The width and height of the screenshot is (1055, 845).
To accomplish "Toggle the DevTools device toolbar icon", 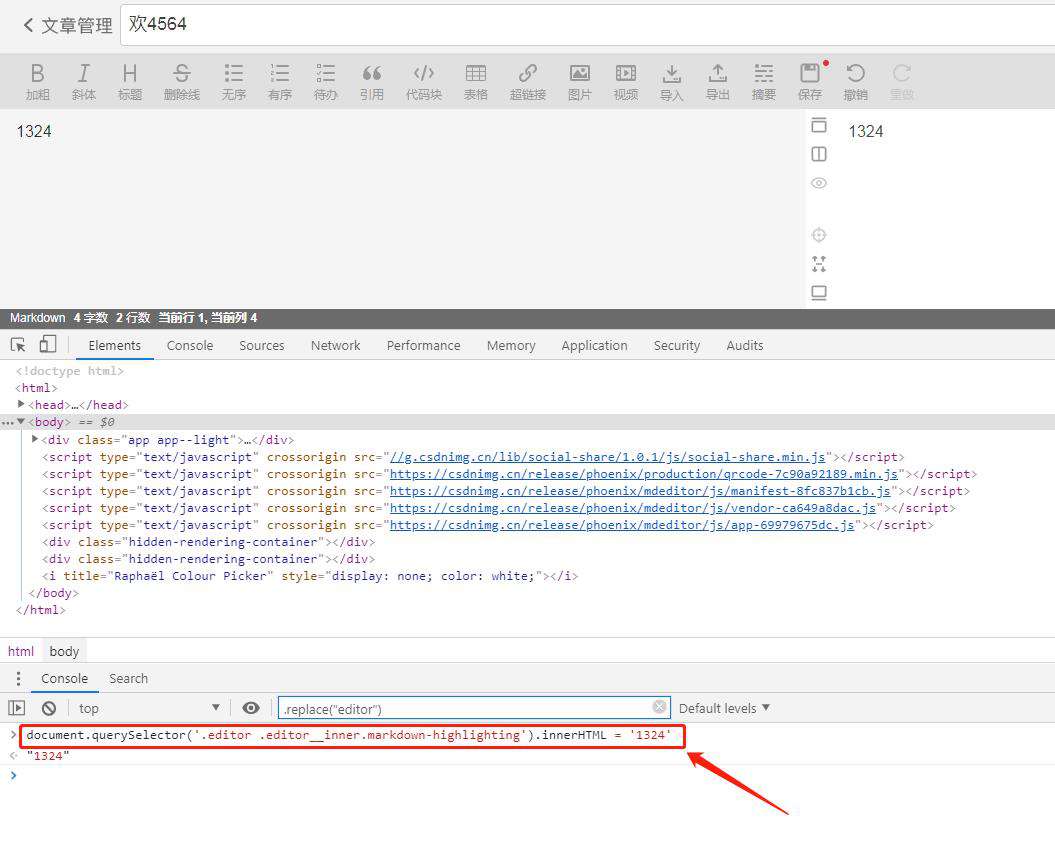I will point(47,344).
